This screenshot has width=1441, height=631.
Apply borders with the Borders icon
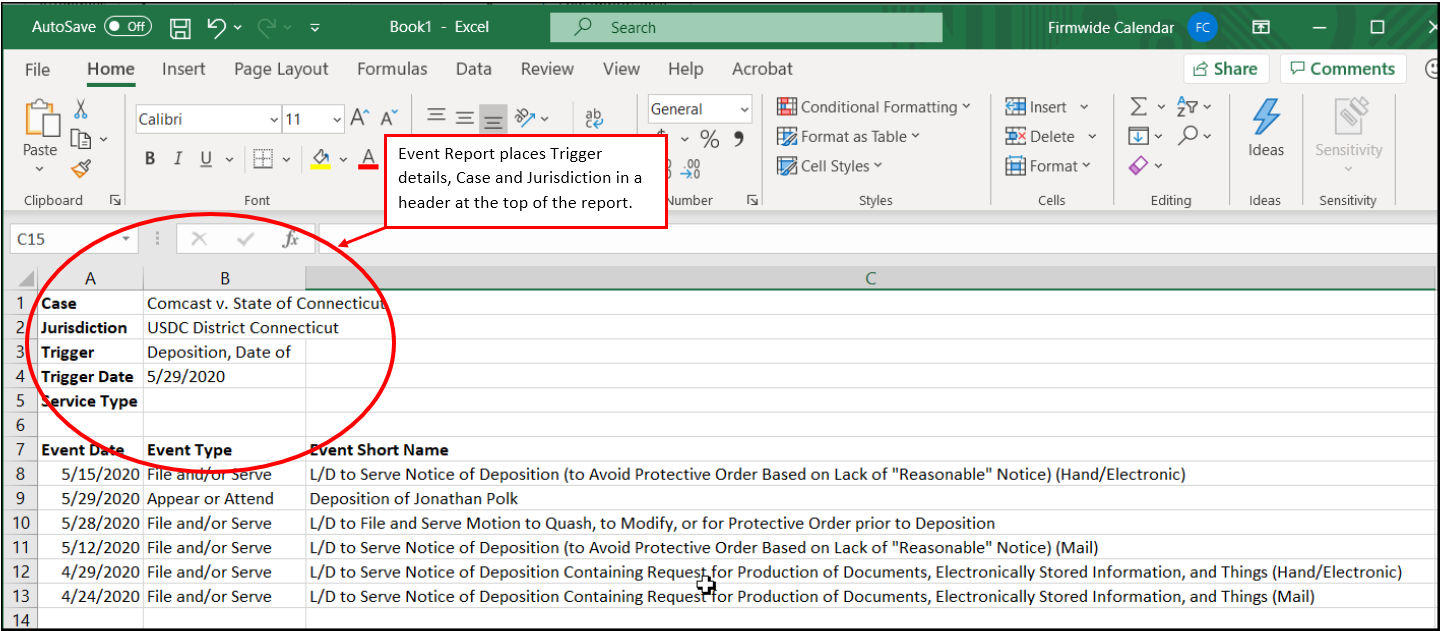point(262,159)
